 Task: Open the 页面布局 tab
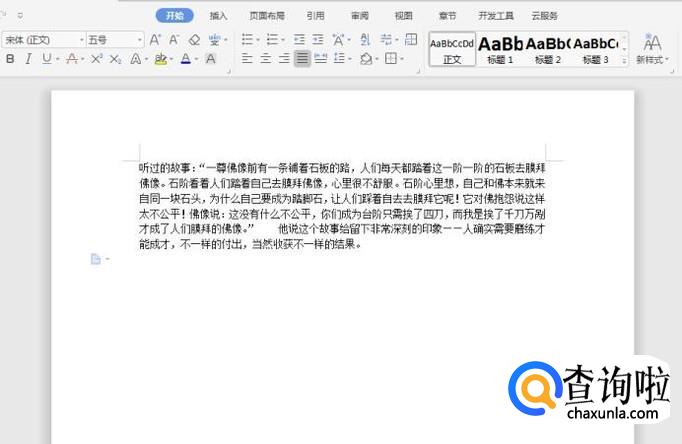[266, 16]
